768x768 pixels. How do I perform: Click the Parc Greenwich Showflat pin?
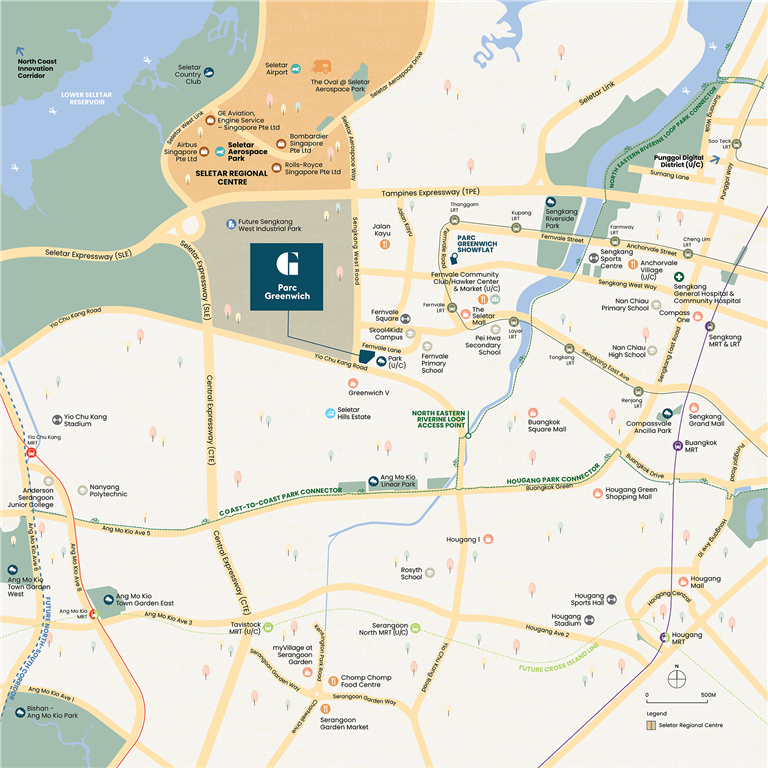(454, 258)
